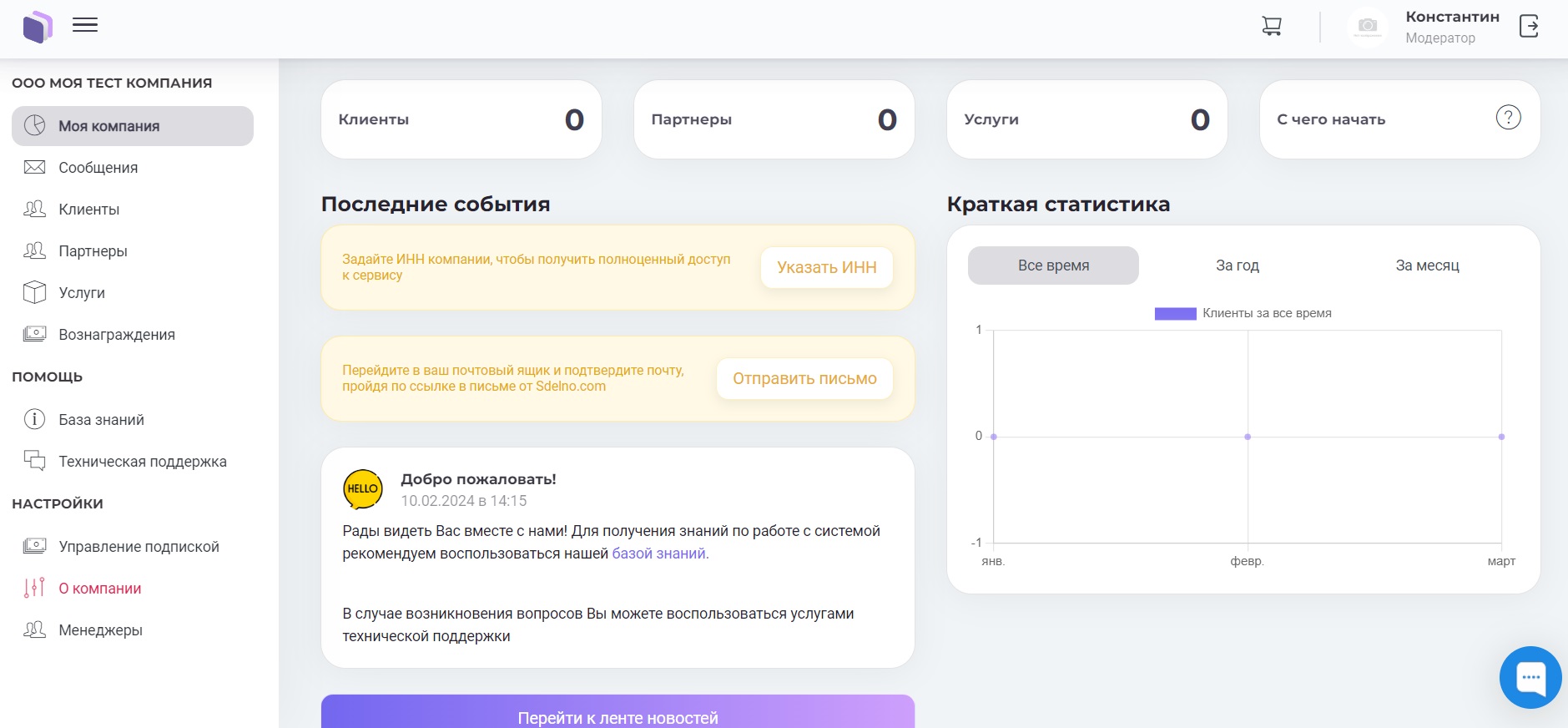Viewport: 1568px width, 728px height.
Task: Open the live chat support bubble
Action: (1530, 677)
